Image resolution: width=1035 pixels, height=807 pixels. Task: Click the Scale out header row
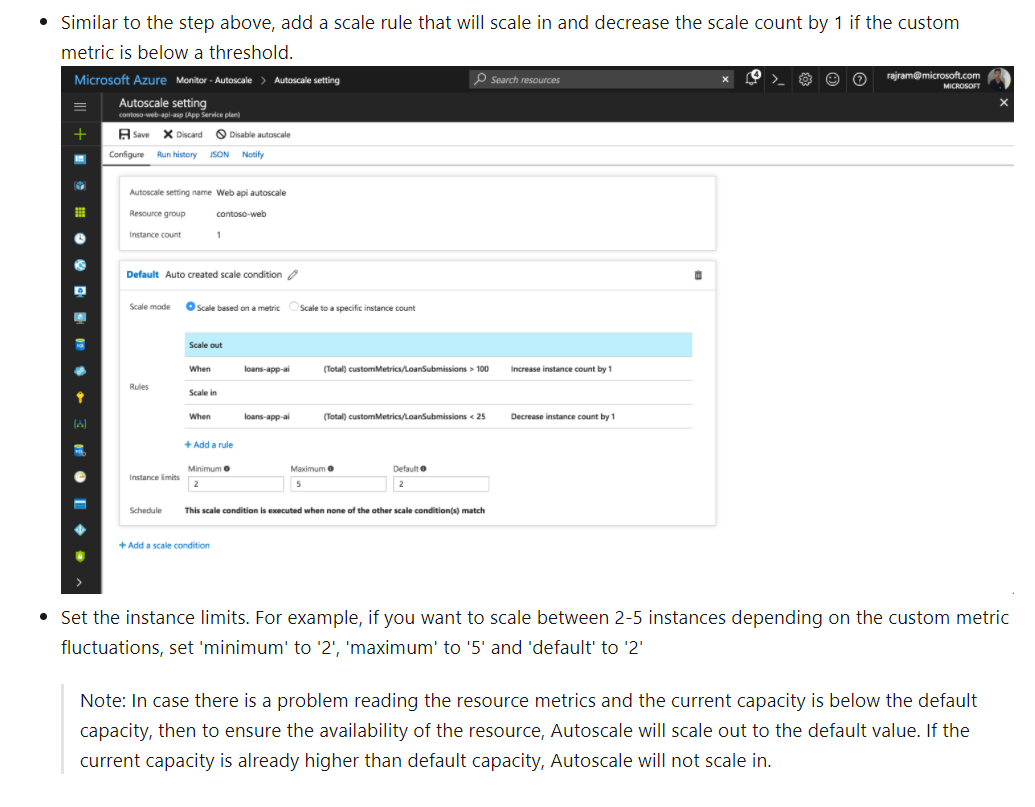pos(438,345)
